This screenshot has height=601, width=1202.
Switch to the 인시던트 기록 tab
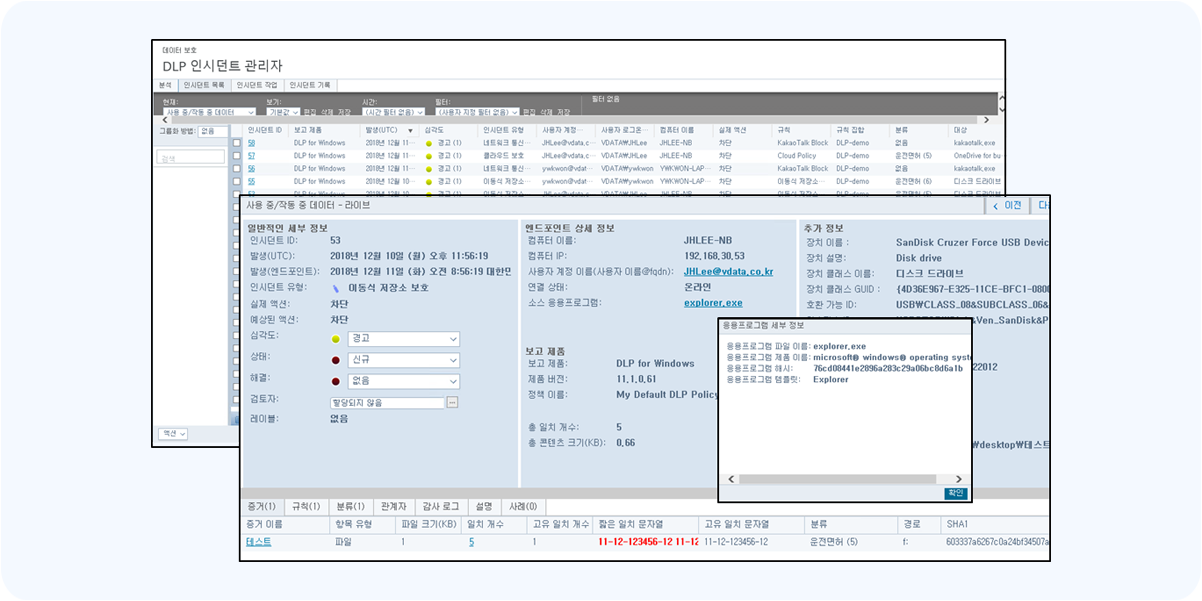coord(310,85)
